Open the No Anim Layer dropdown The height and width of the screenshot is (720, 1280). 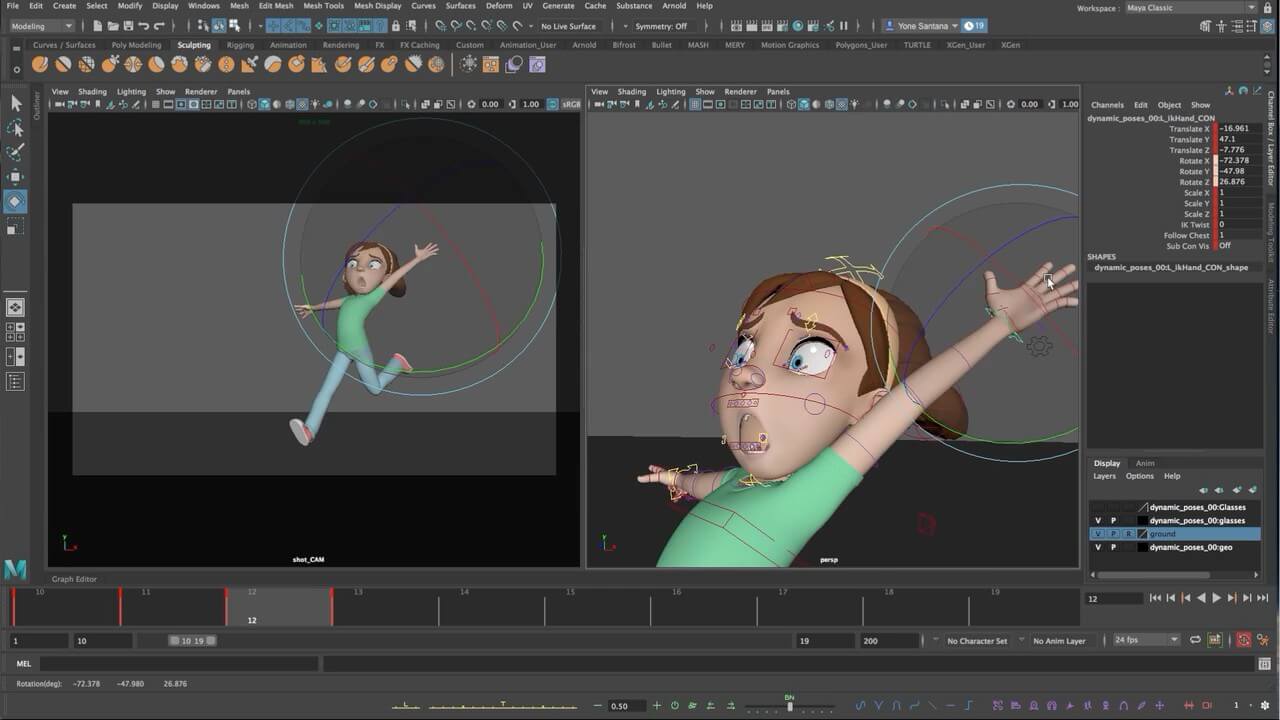[1059, 641]
